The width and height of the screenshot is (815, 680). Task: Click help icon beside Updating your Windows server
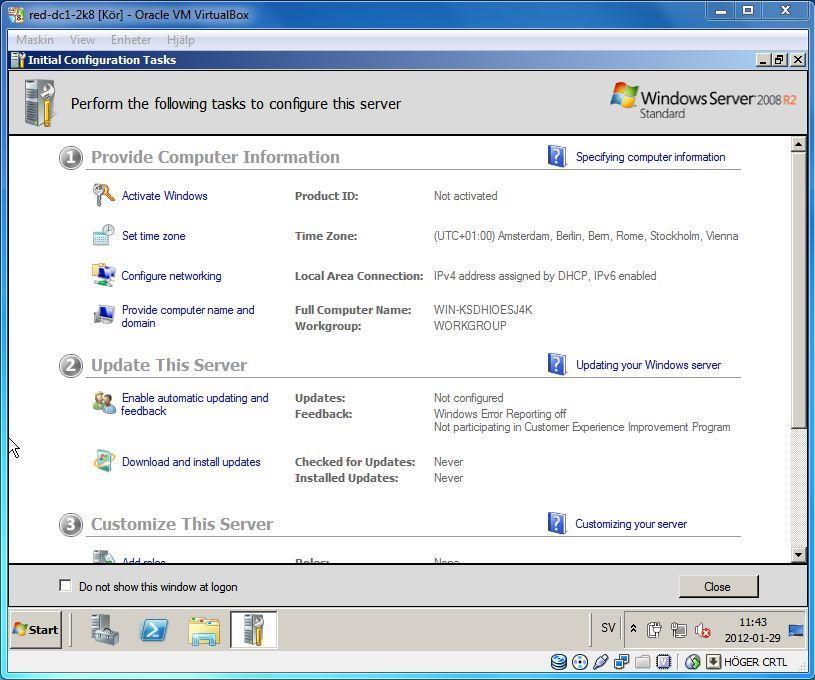click(x=557, y=364)
